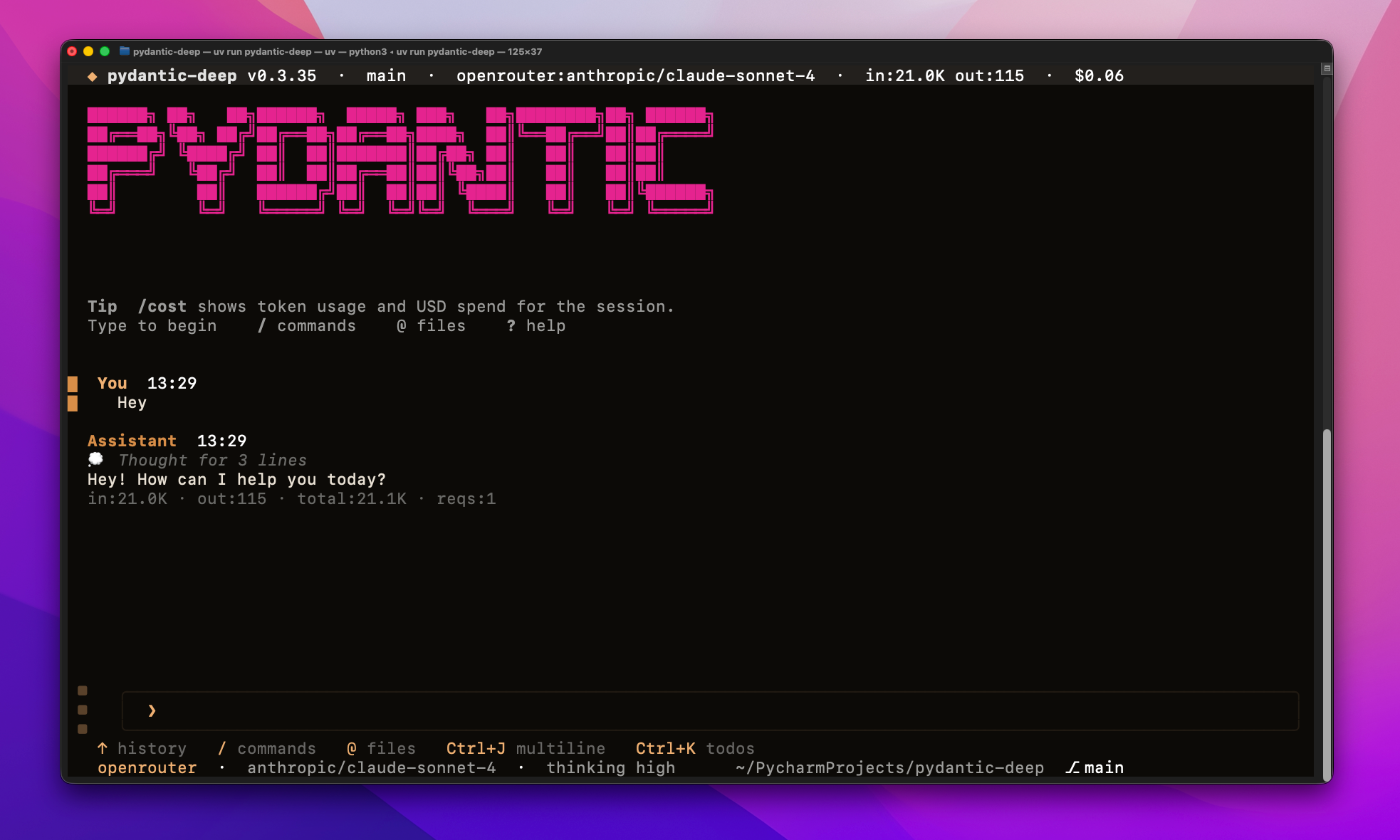The height and width of the screenshot is (840, 1400).
Task: Click the '$0.06' cost in header
Action: (x=1099, y=75)
